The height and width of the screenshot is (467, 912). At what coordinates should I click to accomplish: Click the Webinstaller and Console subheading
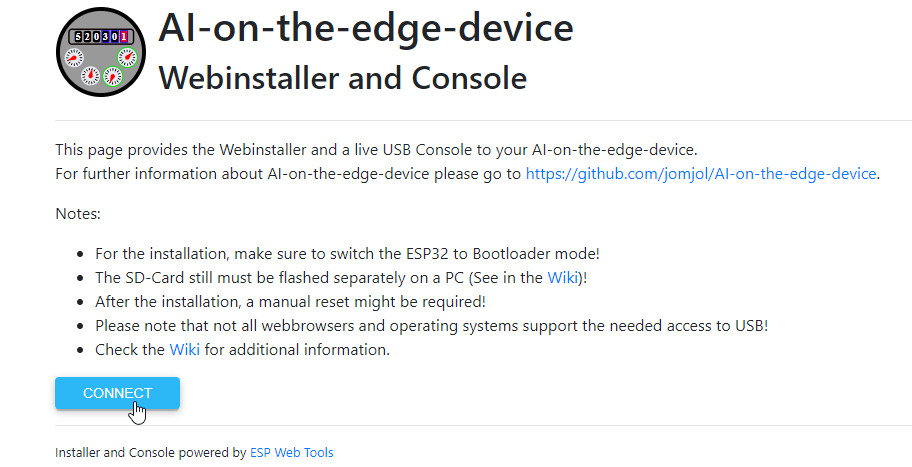click(x=343, y=77)
